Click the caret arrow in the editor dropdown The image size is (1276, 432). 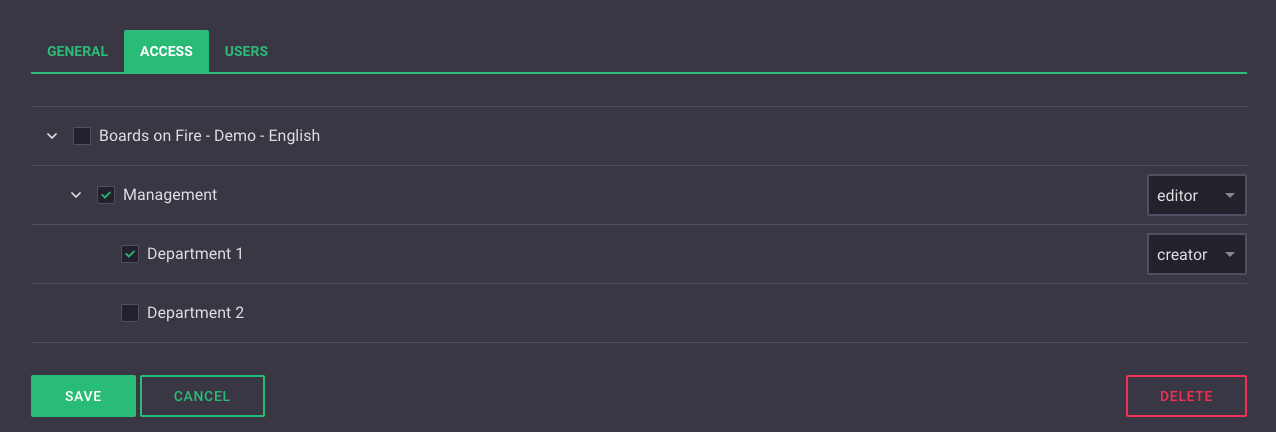(1230, 196)
